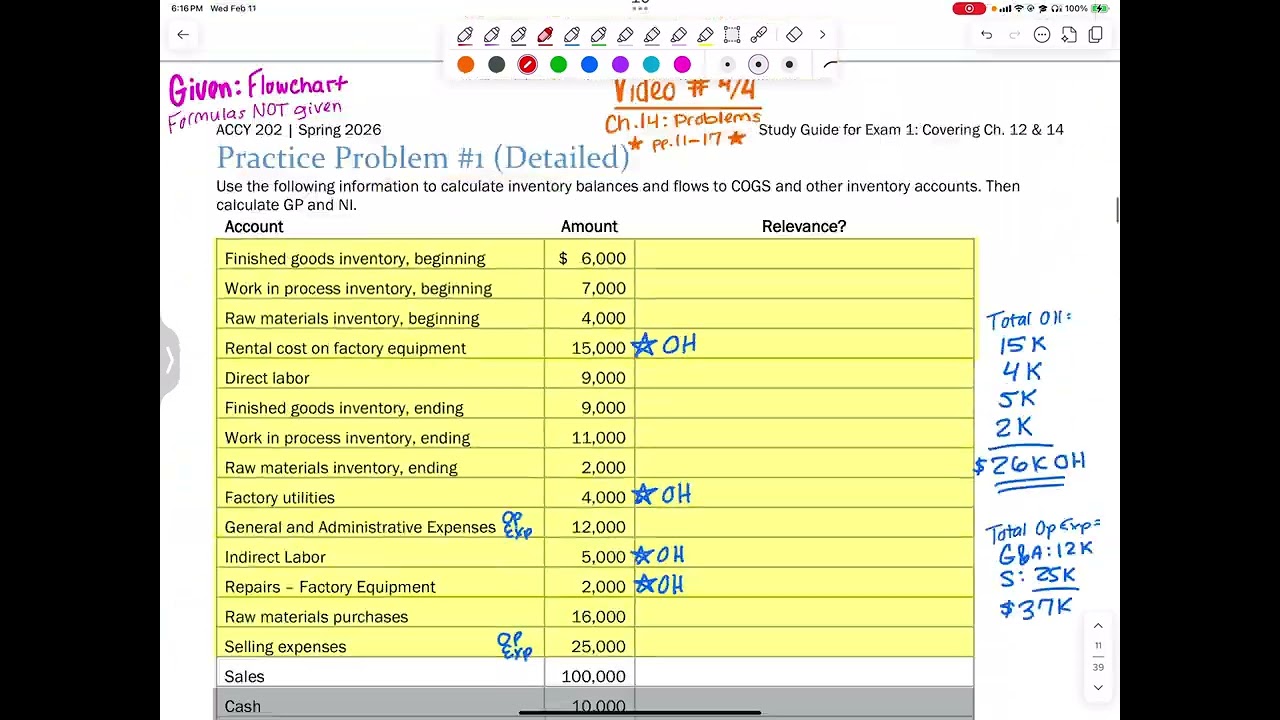This screenshot has height=720, width=1280.
Task: Click the Raw materials purchases row
Action: pos(595,617)
